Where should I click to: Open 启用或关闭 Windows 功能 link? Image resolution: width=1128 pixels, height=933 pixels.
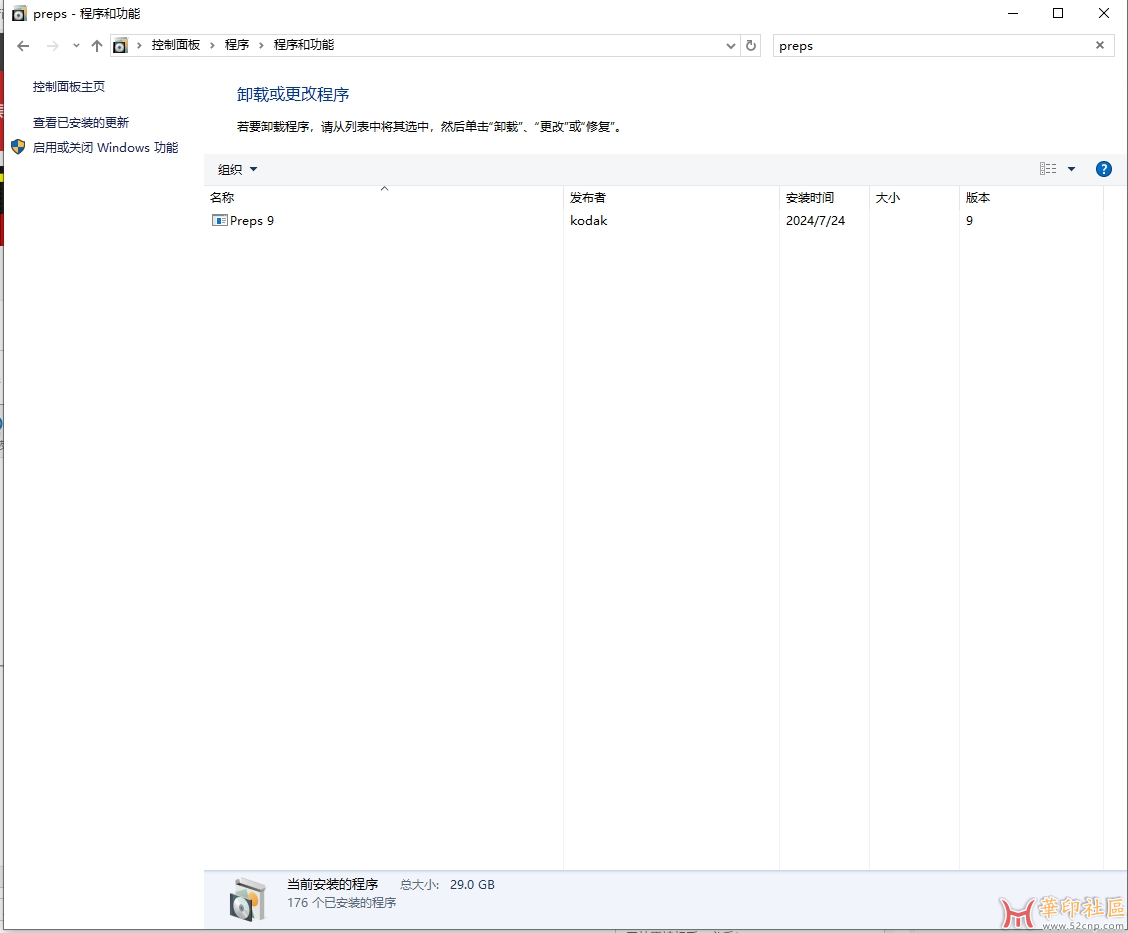[x=105, y=147]
